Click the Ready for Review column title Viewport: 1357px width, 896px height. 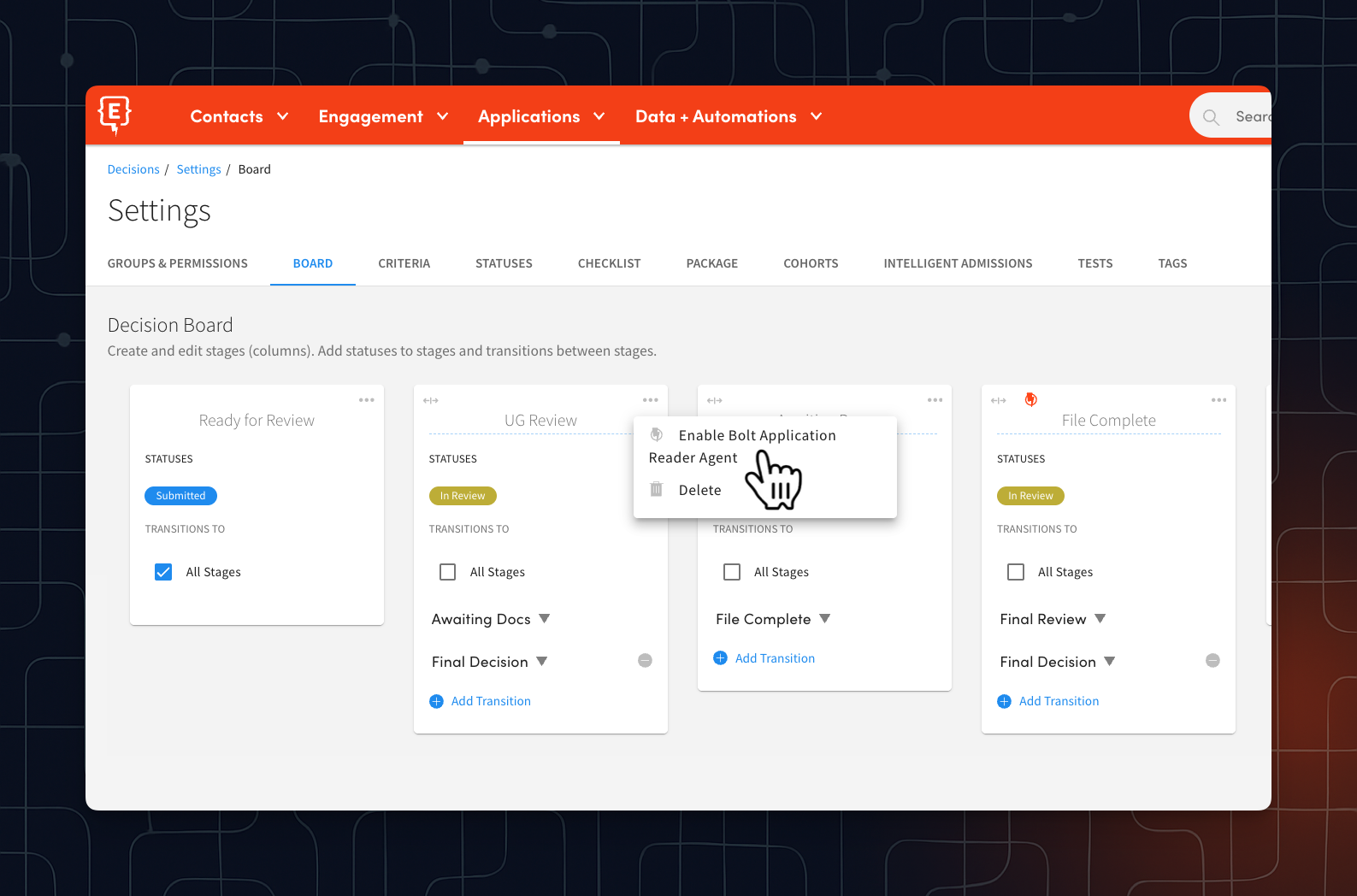[257, 421]
